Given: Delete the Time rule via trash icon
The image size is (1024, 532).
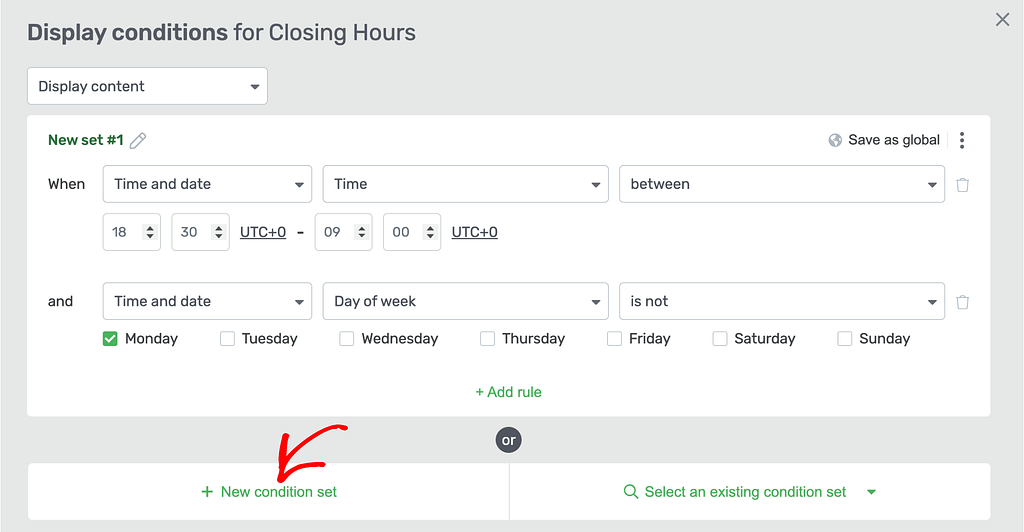Looking at the screenshot, I should coord(963,185).
